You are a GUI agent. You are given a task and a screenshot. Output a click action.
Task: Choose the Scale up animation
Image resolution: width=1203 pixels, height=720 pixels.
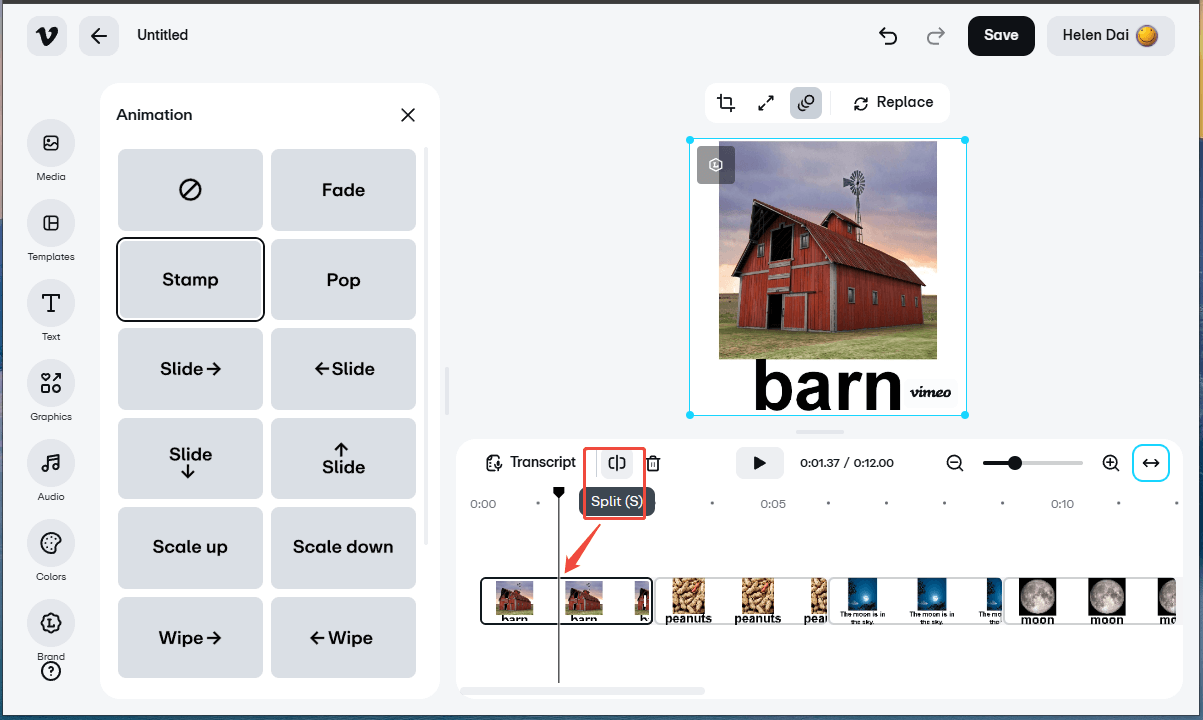[x=190, y=548]
